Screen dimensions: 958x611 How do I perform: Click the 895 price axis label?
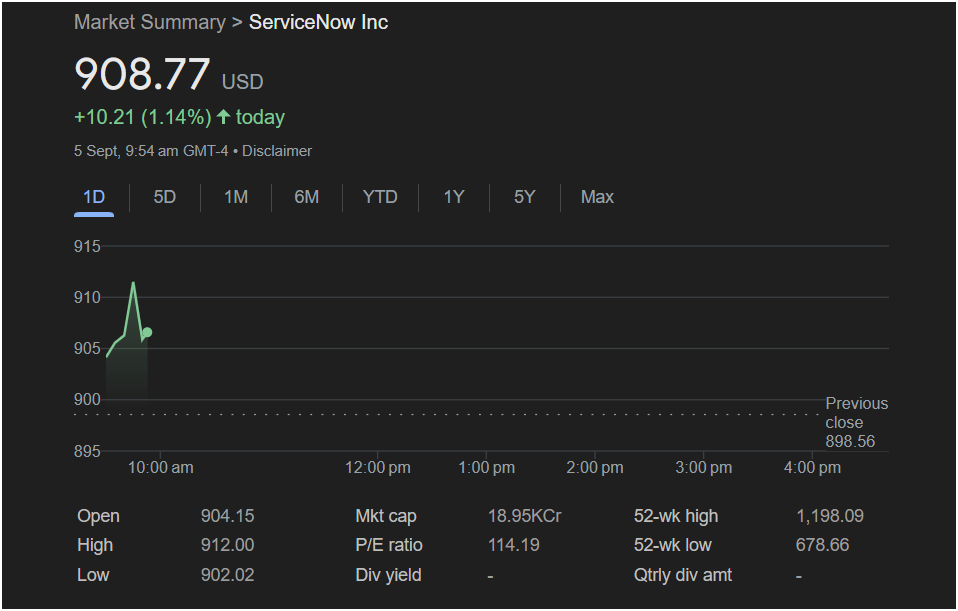[87, 451]
